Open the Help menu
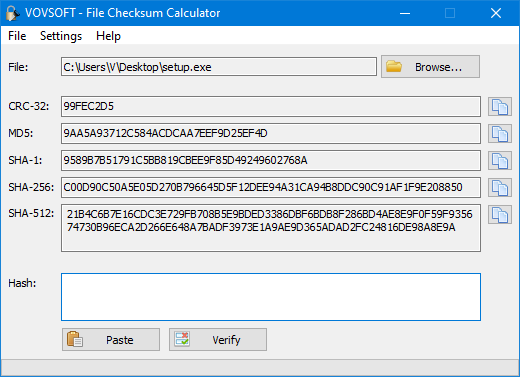Screen dimensions: 520x377 108,36
